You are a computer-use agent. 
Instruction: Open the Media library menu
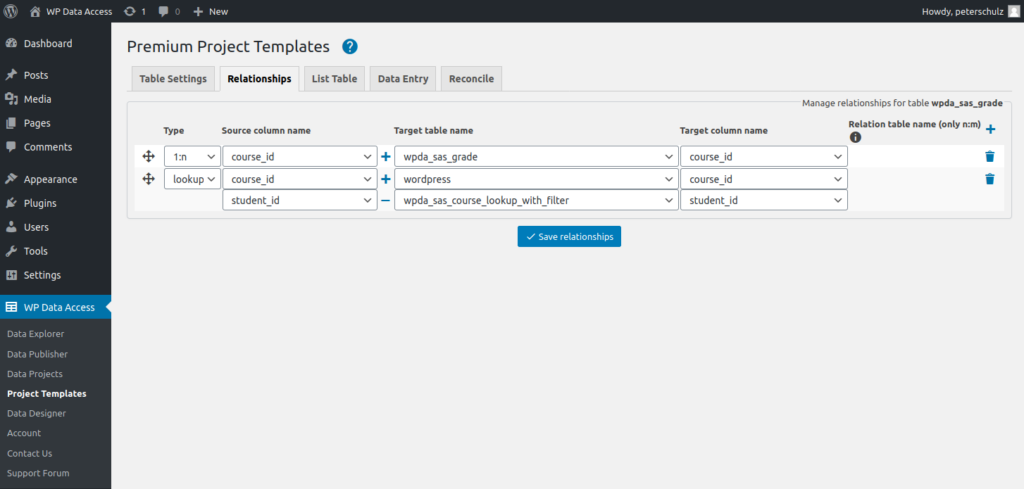point(56,99)
